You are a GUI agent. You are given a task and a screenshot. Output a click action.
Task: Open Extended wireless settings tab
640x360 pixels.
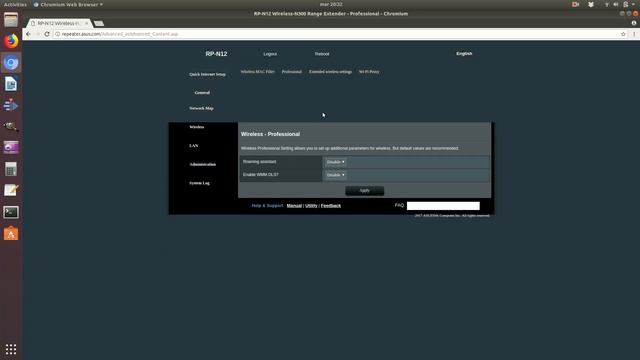click(x=330, y=71)
